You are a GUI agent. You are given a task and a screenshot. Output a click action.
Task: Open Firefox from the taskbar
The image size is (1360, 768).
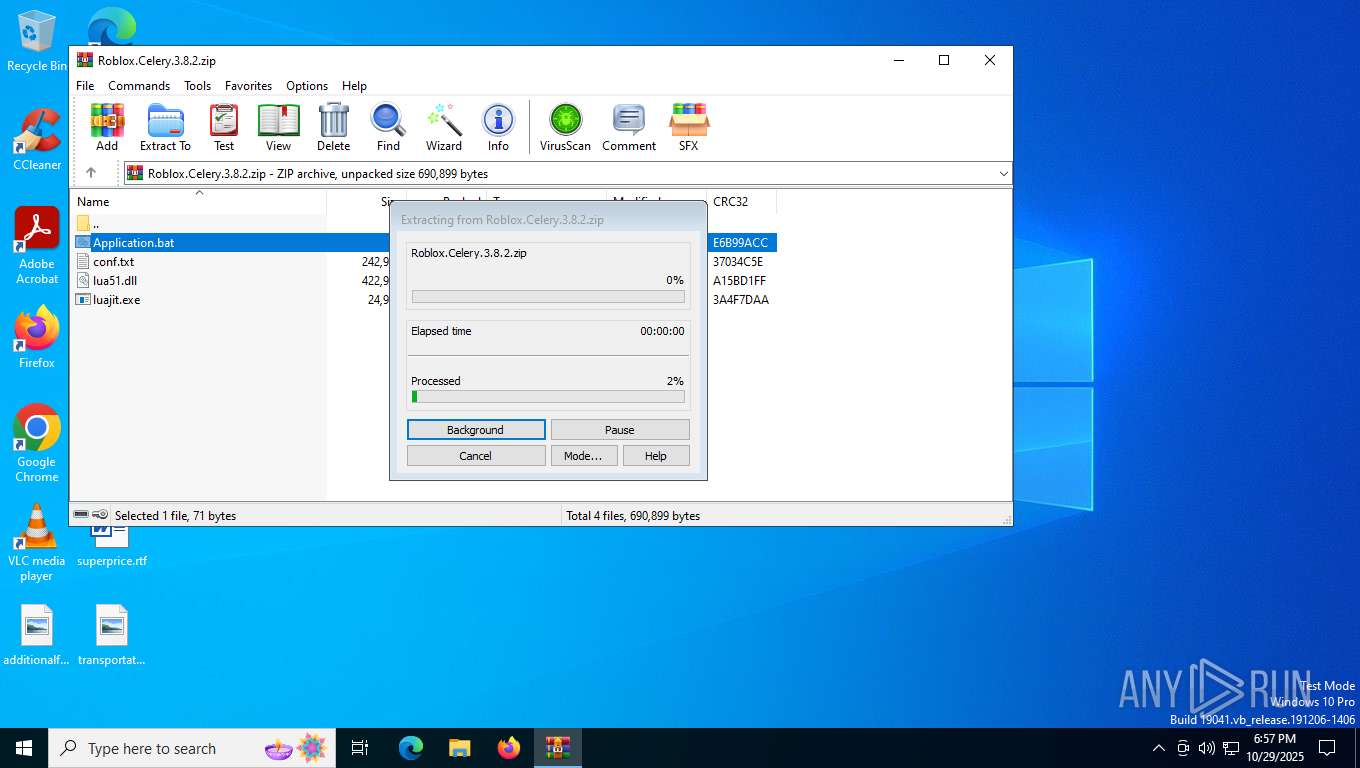(509, 748)
